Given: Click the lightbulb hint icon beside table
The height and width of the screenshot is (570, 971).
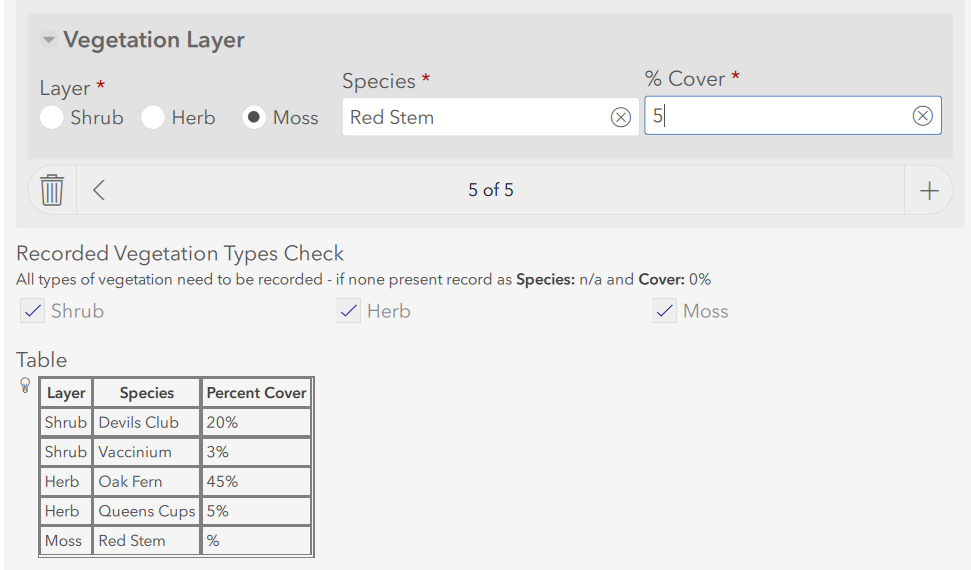Looking at the screenshot, I should tap(25, 386).
